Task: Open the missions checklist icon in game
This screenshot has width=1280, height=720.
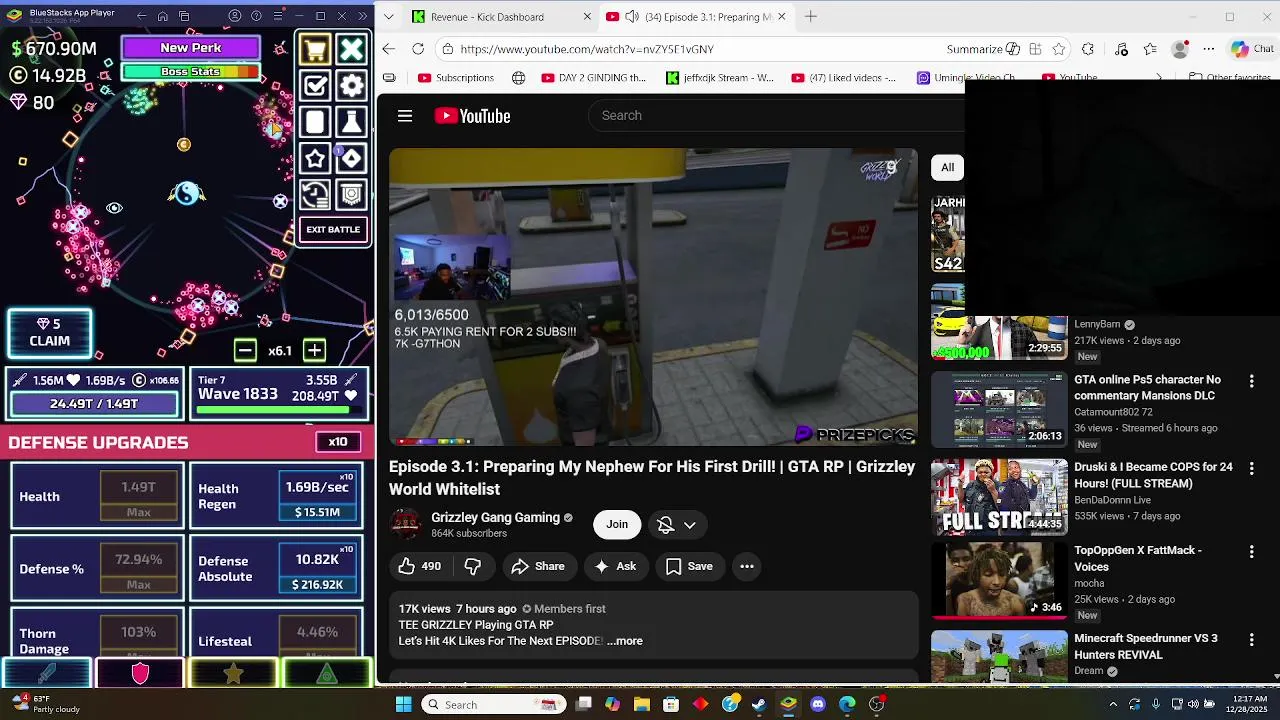Action: tap(315, 86)
